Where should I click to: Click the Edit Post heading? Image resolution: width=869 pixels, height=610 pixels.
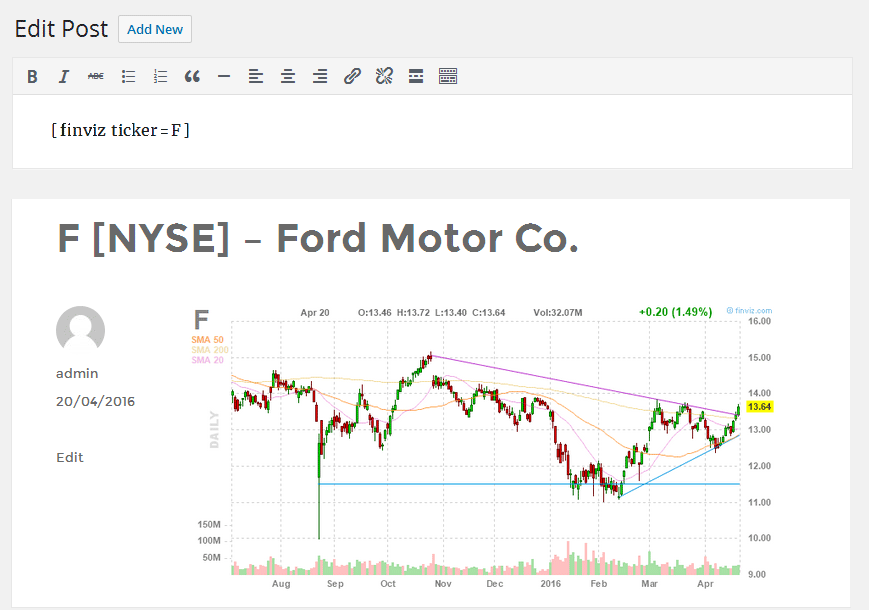[61, 29]
